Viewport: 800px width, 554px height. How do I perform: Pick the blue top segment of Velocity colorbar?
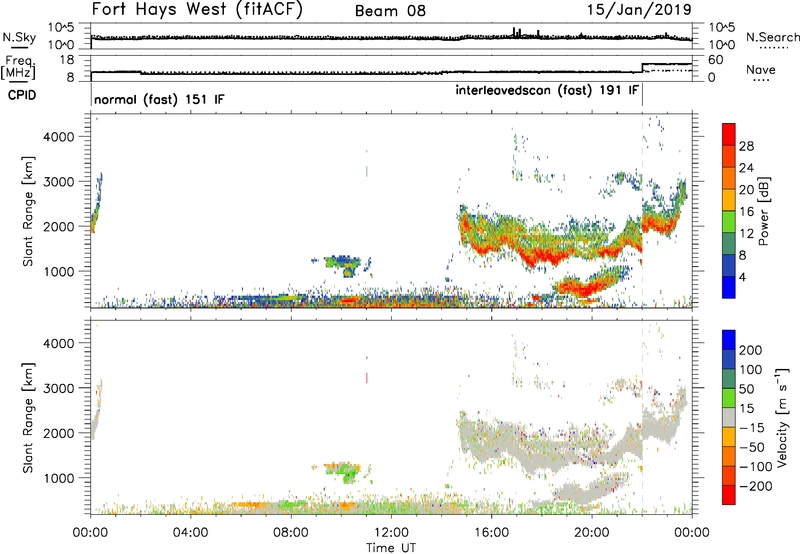point(729,340)
